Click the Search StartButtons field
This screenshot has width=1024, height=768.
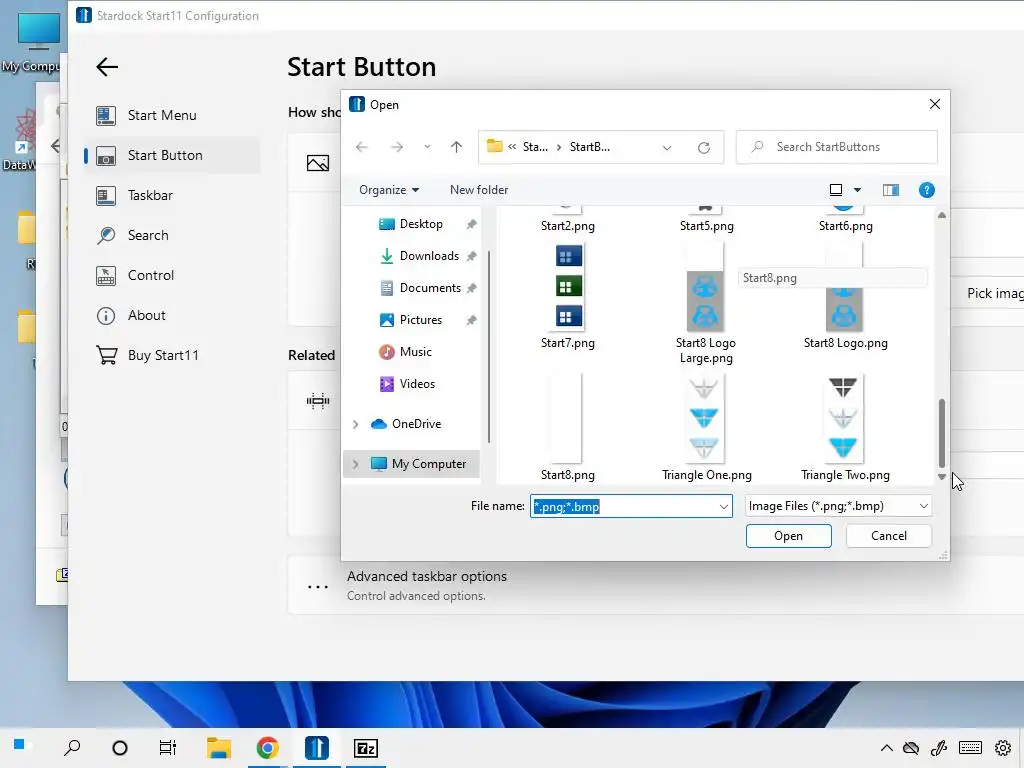point(837,147)
